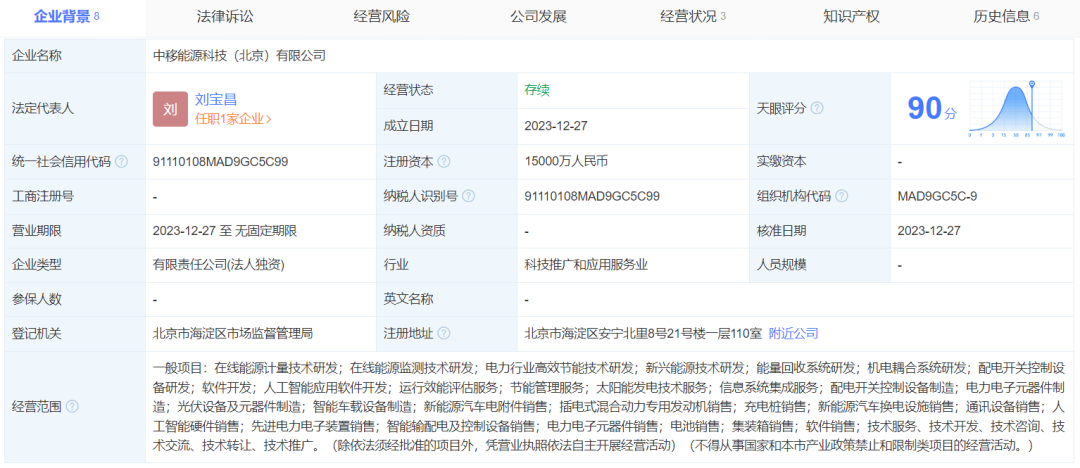Show help icon next to 注册地址

tap(444, 334)
